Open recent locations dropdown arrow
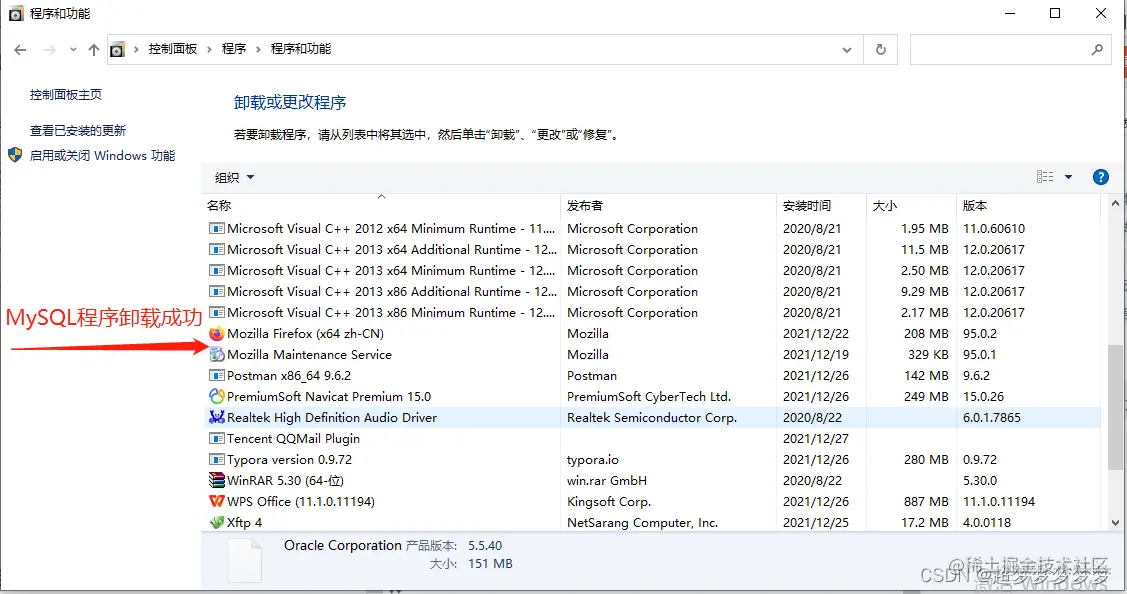 tap(73, 50)
